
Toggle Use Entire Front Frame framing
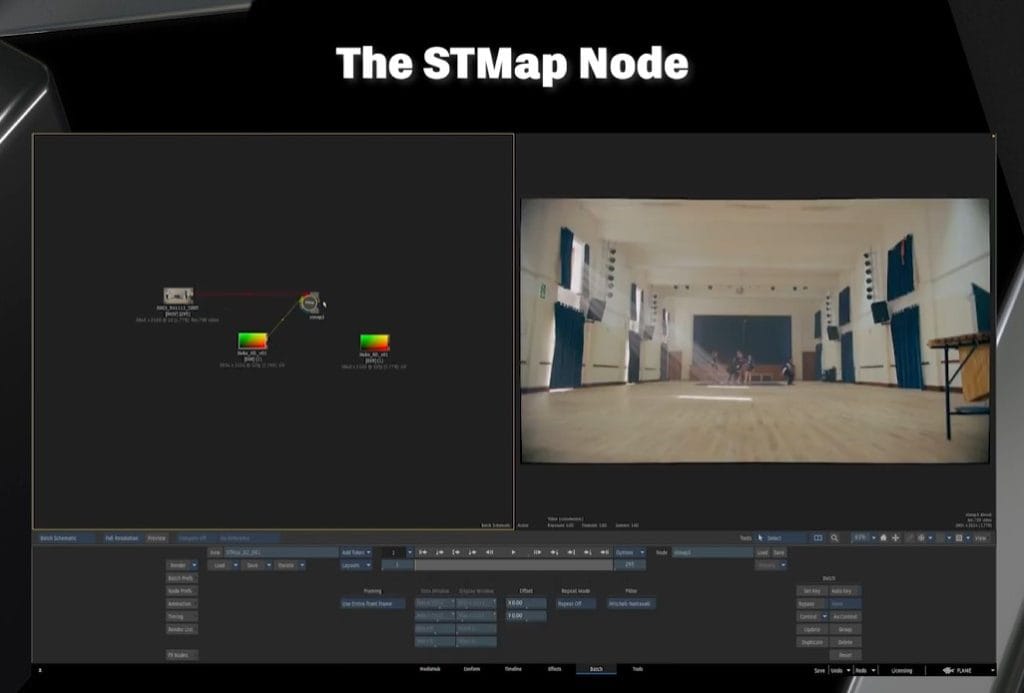373,604
